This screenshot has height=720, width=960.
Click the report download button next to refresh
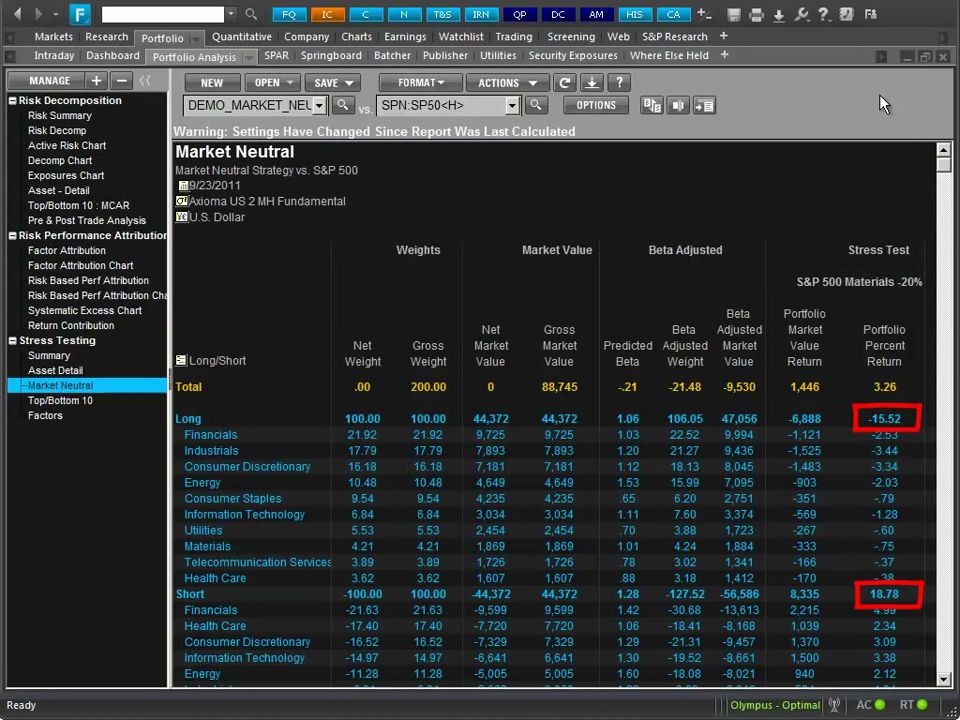pos(591,83)
